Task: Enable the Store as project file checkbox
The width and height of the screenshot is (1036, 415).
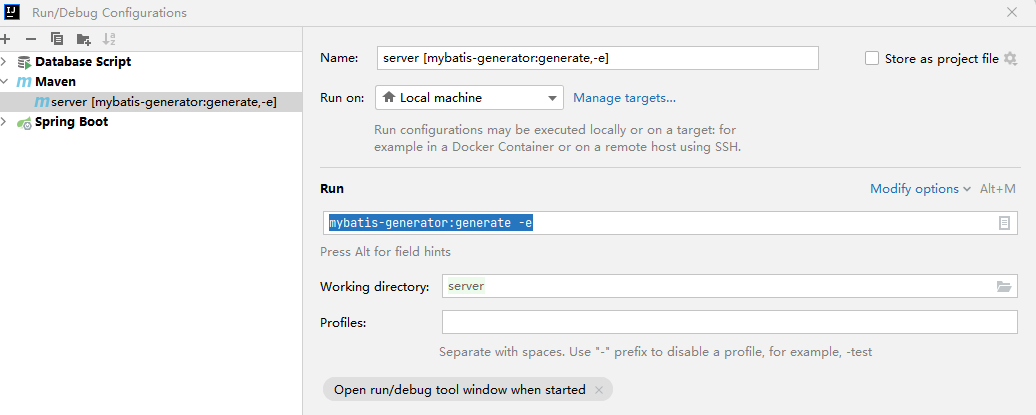Action: coord(872,59)
